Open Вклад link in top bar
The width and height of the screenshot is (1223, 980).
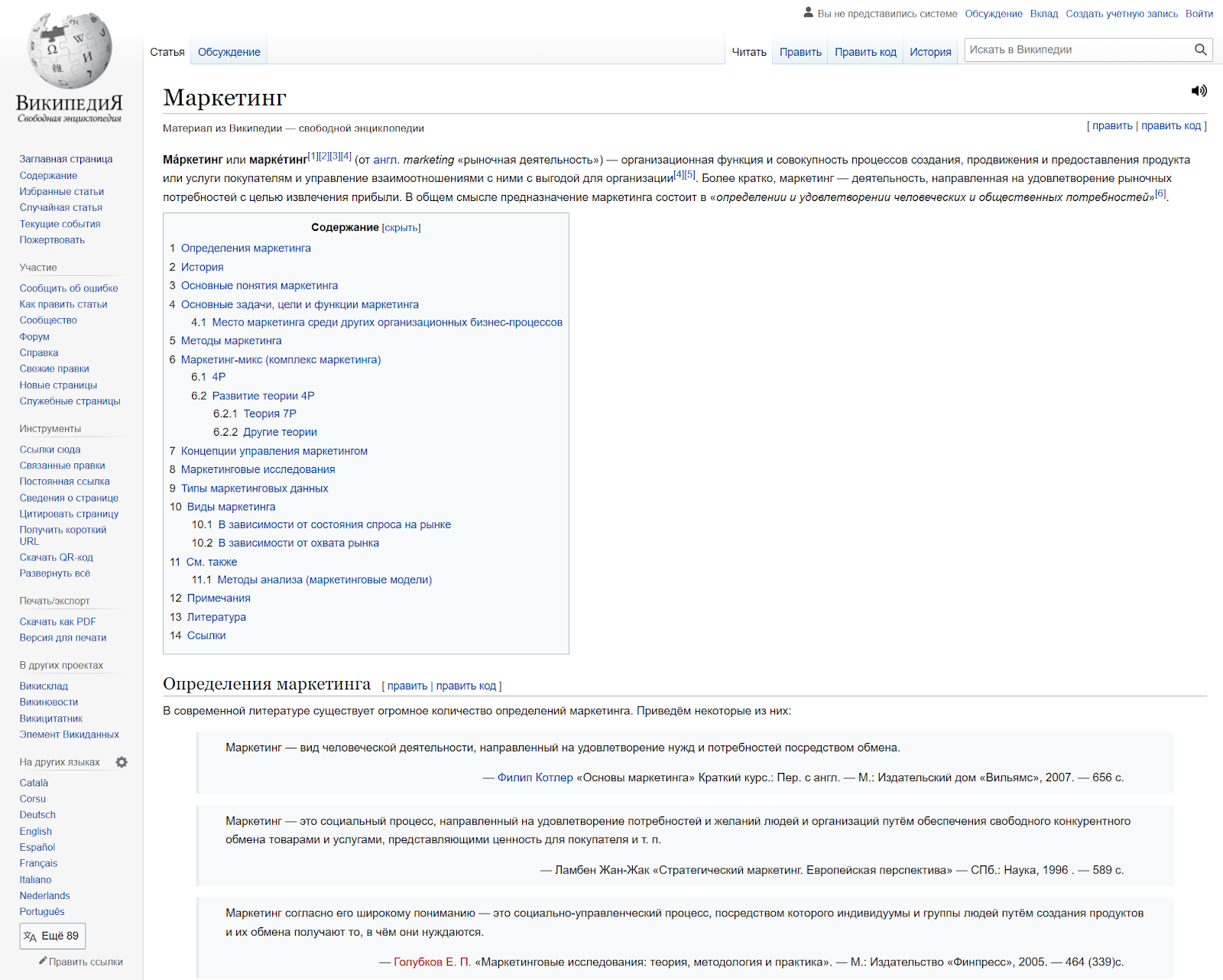pos(1044,14)
